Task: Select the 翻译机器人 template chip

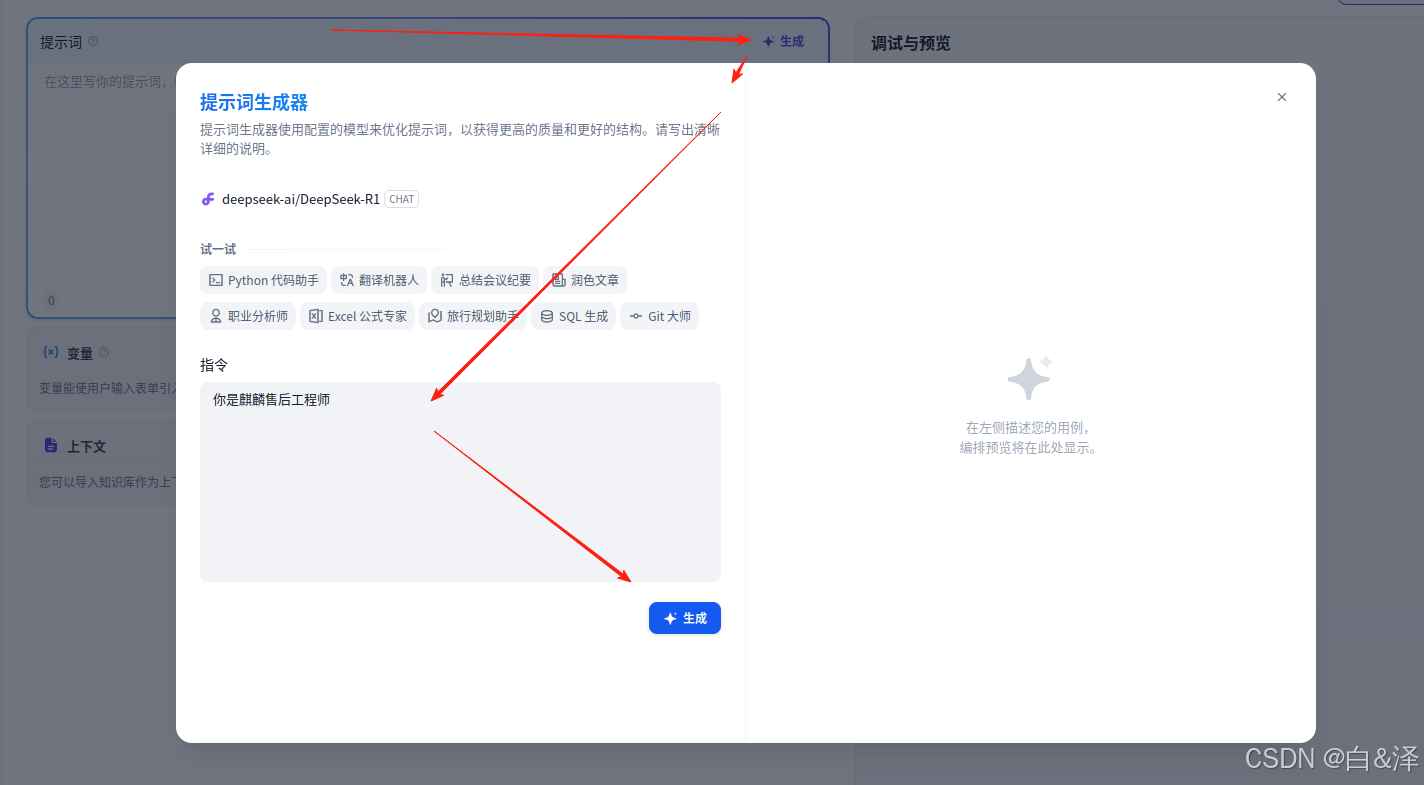Action: tap(379, 280)
